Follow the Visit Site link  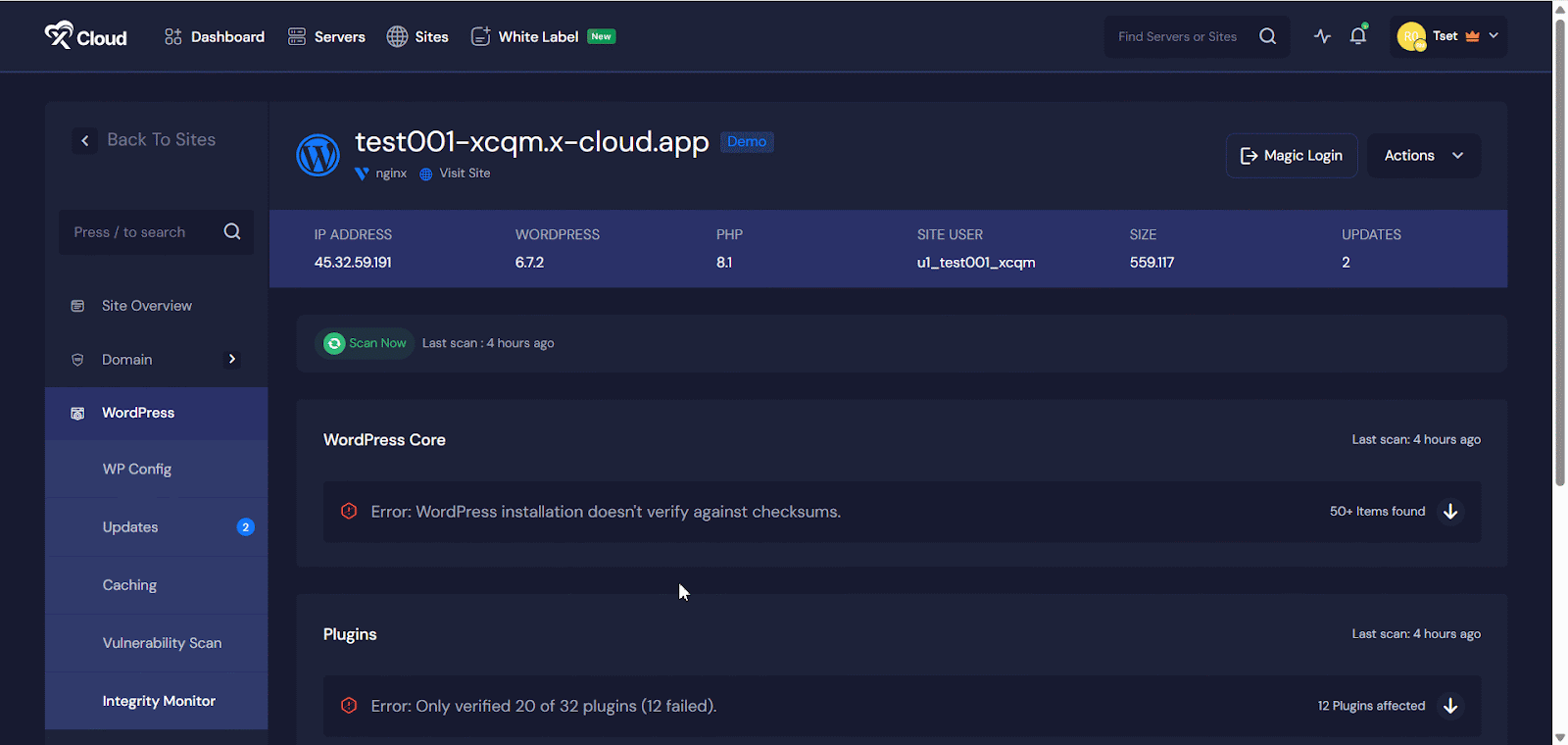(465, 174)
